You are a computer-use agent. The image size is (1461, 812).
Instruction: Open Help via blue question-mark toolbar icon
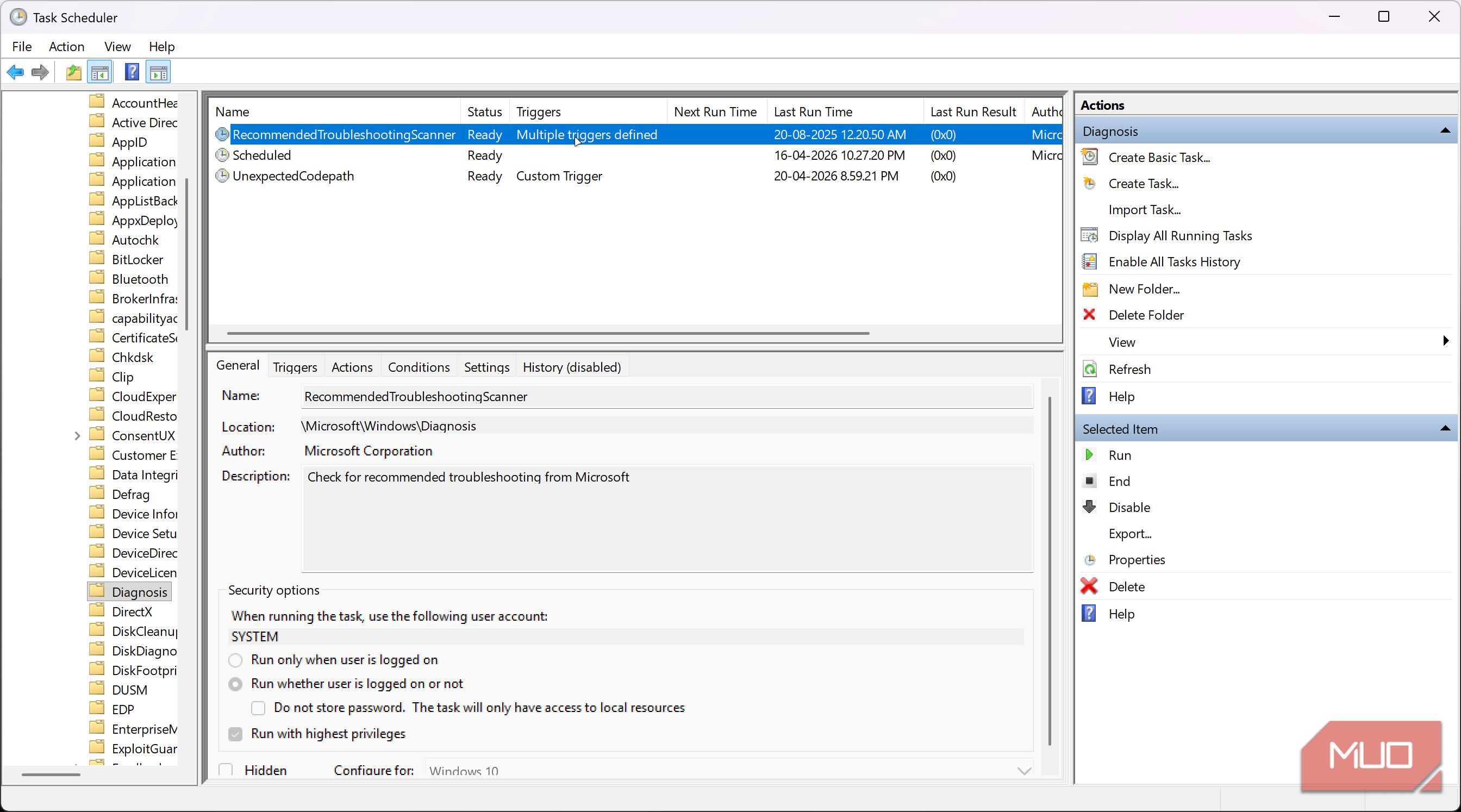[132, 72]
